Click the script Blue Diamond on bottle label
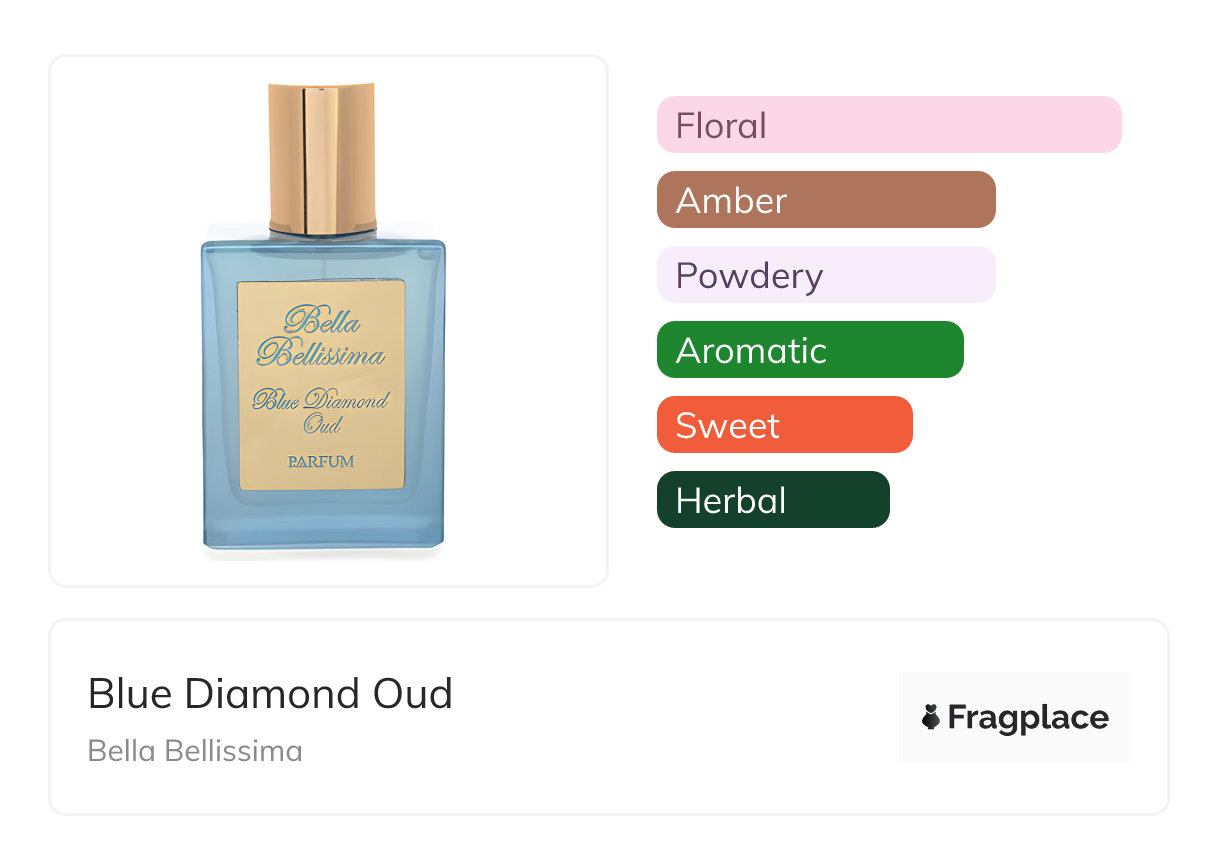Screen dimensions: 1218x864 [320, 401]
